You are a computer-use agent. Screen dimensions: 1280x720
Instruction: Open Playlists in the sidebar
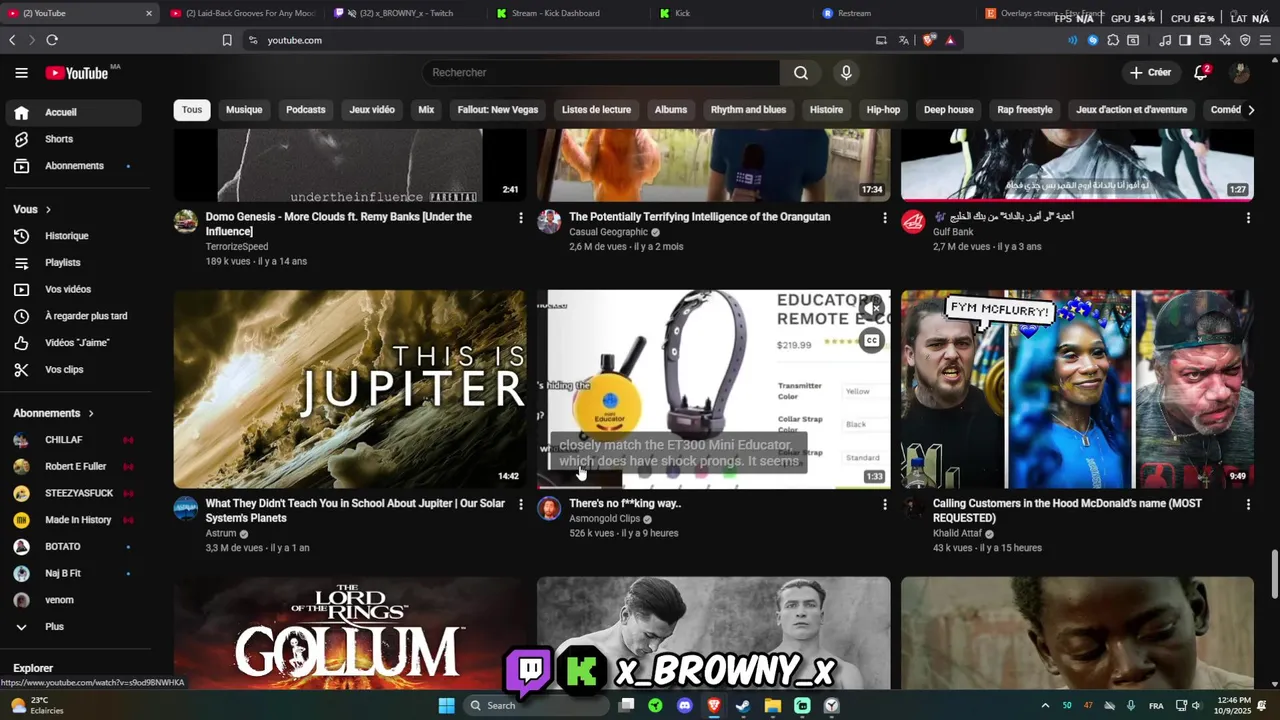74,263
